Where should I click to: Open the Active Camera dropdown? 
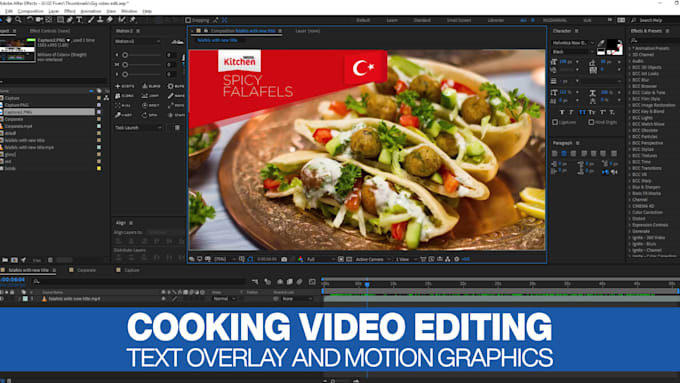tap(373, 259)
